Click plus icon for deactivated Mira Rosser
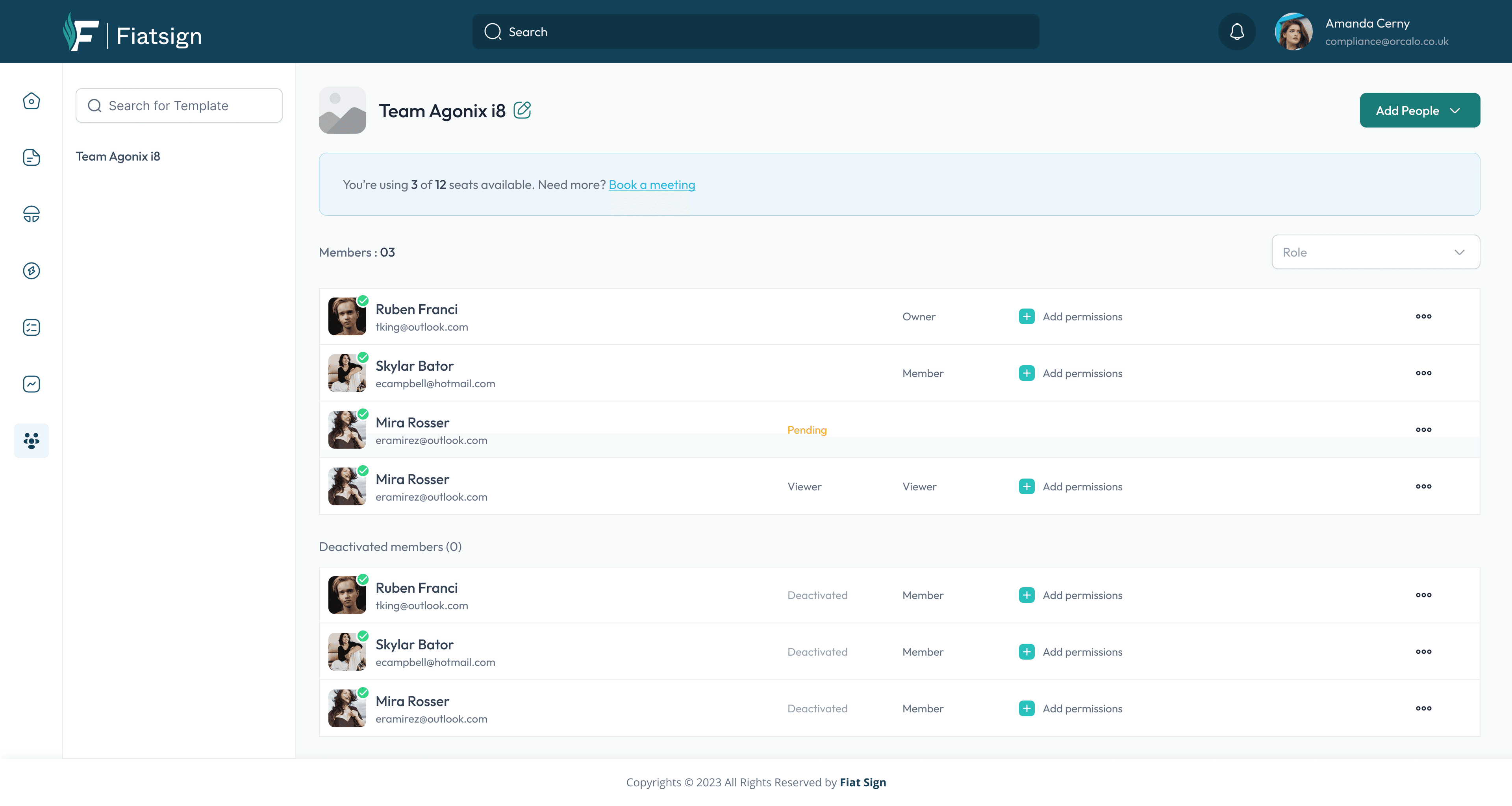1512x806 pixels. coord(1027,709)
